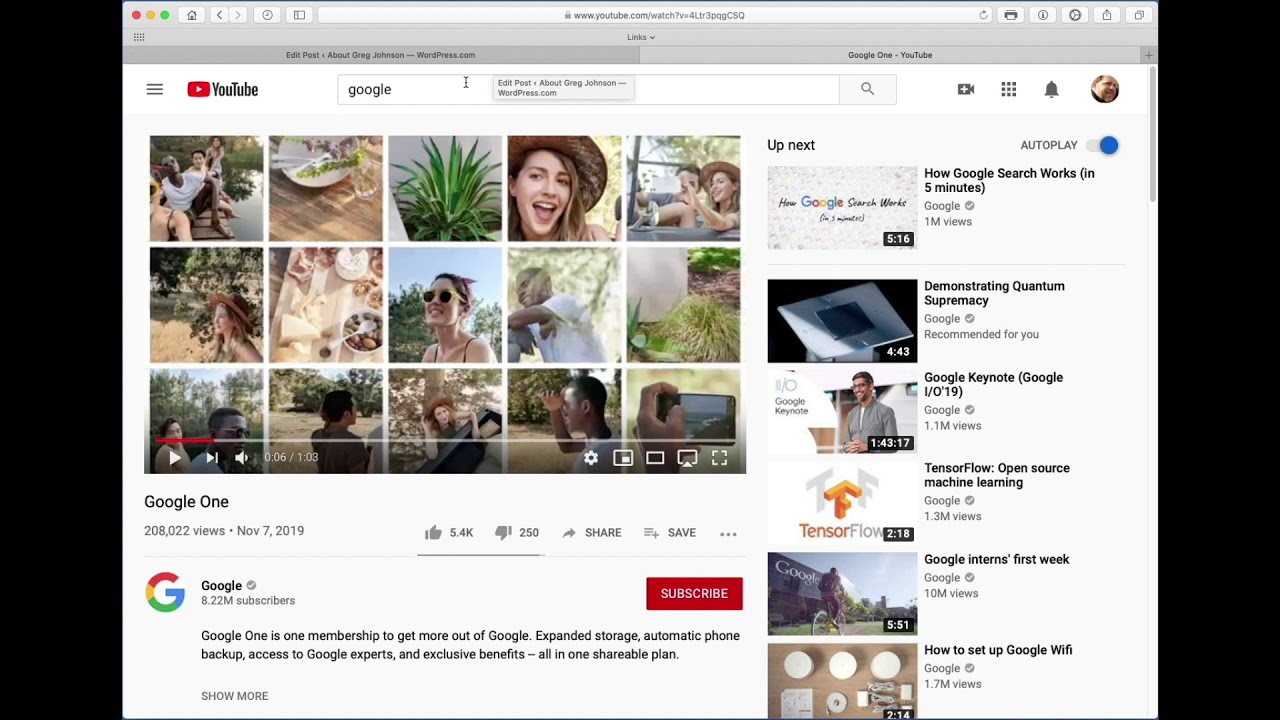Enter full screen video mode
Image resolution: width=1280 pixels, height=720 pixels.
719,458
